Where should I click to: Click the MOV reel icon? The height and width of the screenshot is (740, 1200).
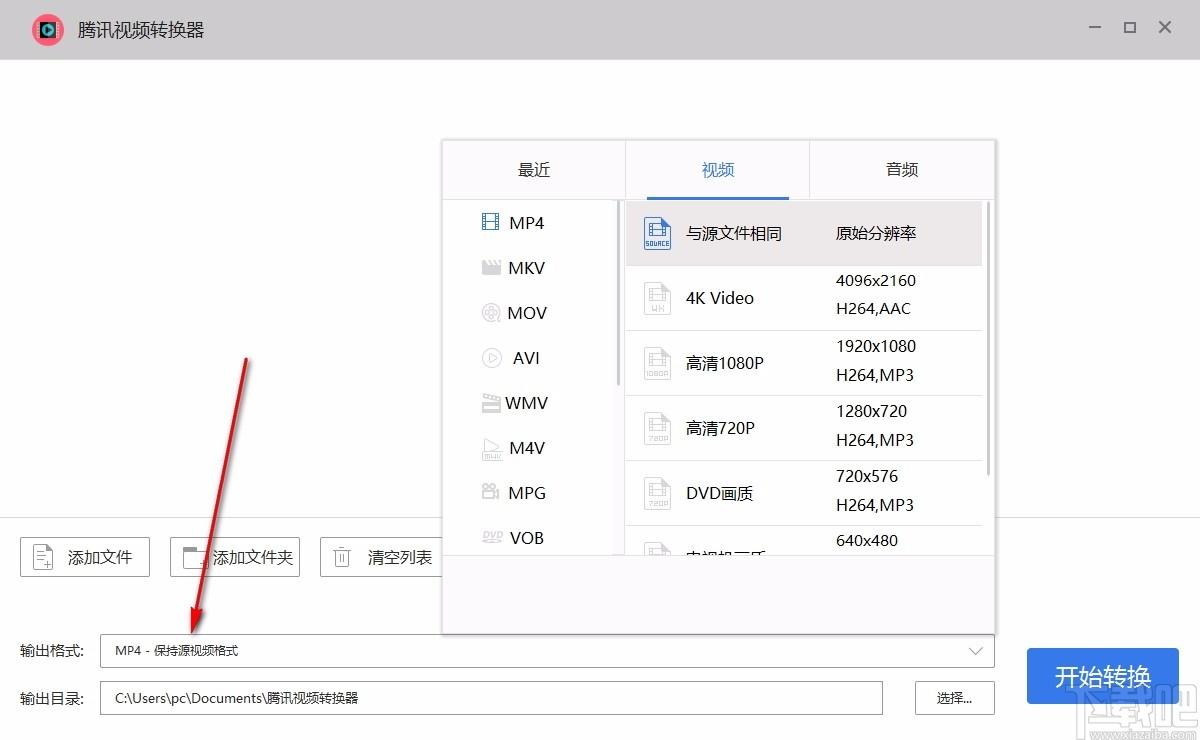tap(491, 313)
